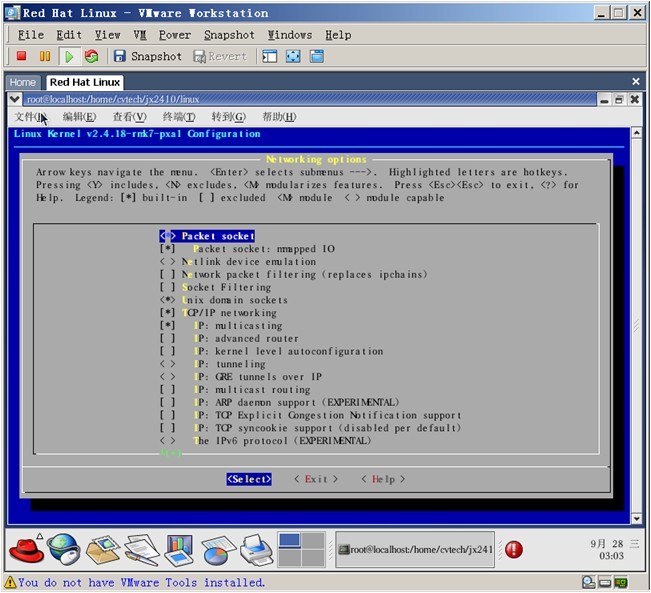
Task: Click the red alert notification icon
Action: point(513,549)
